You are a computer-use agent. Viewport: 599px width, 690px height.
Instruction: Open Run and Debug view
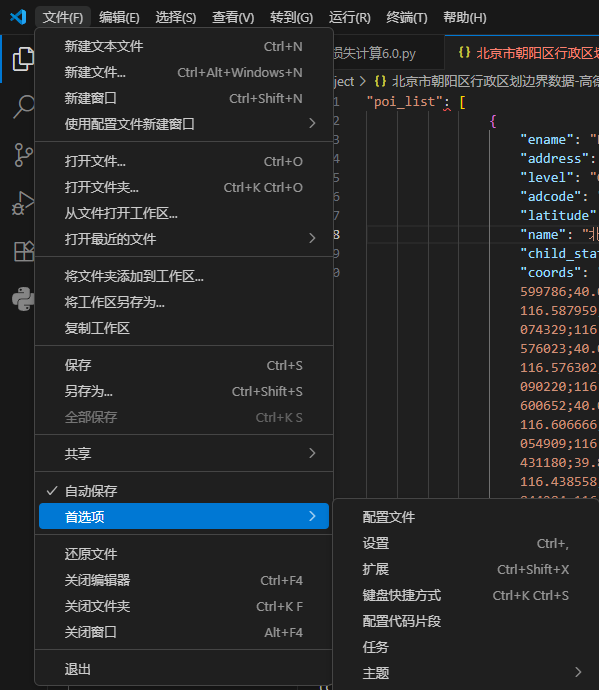(x=23, y=203)
